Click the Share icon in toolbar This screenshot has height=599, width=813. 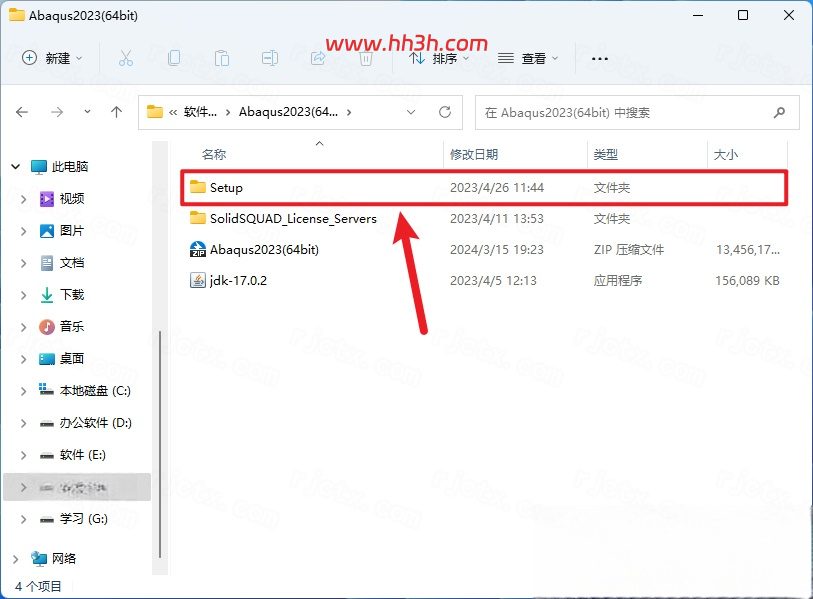pyautogui.click(x=318, y=58)
